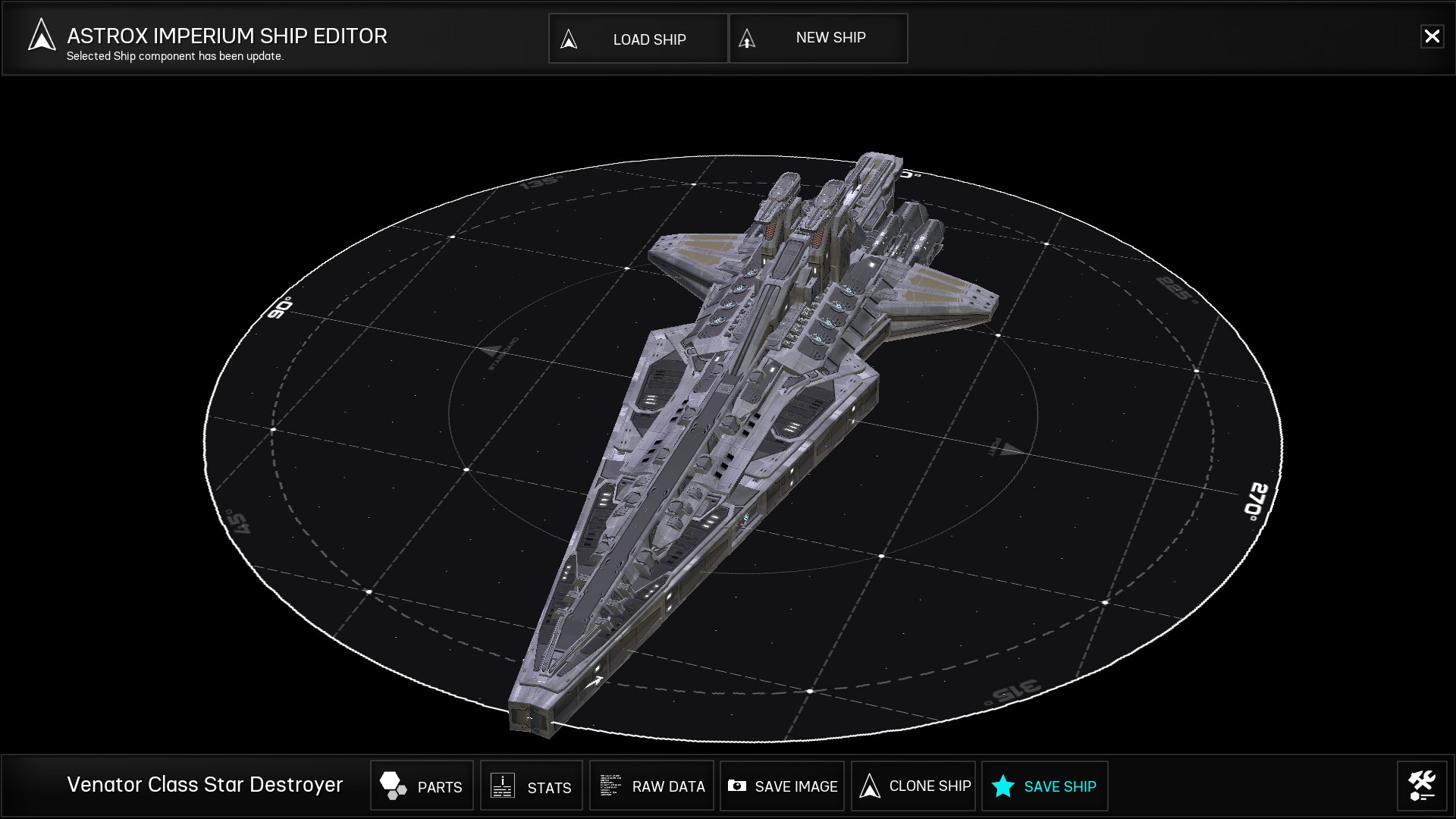Close the ship editor window

point(1432,36)
